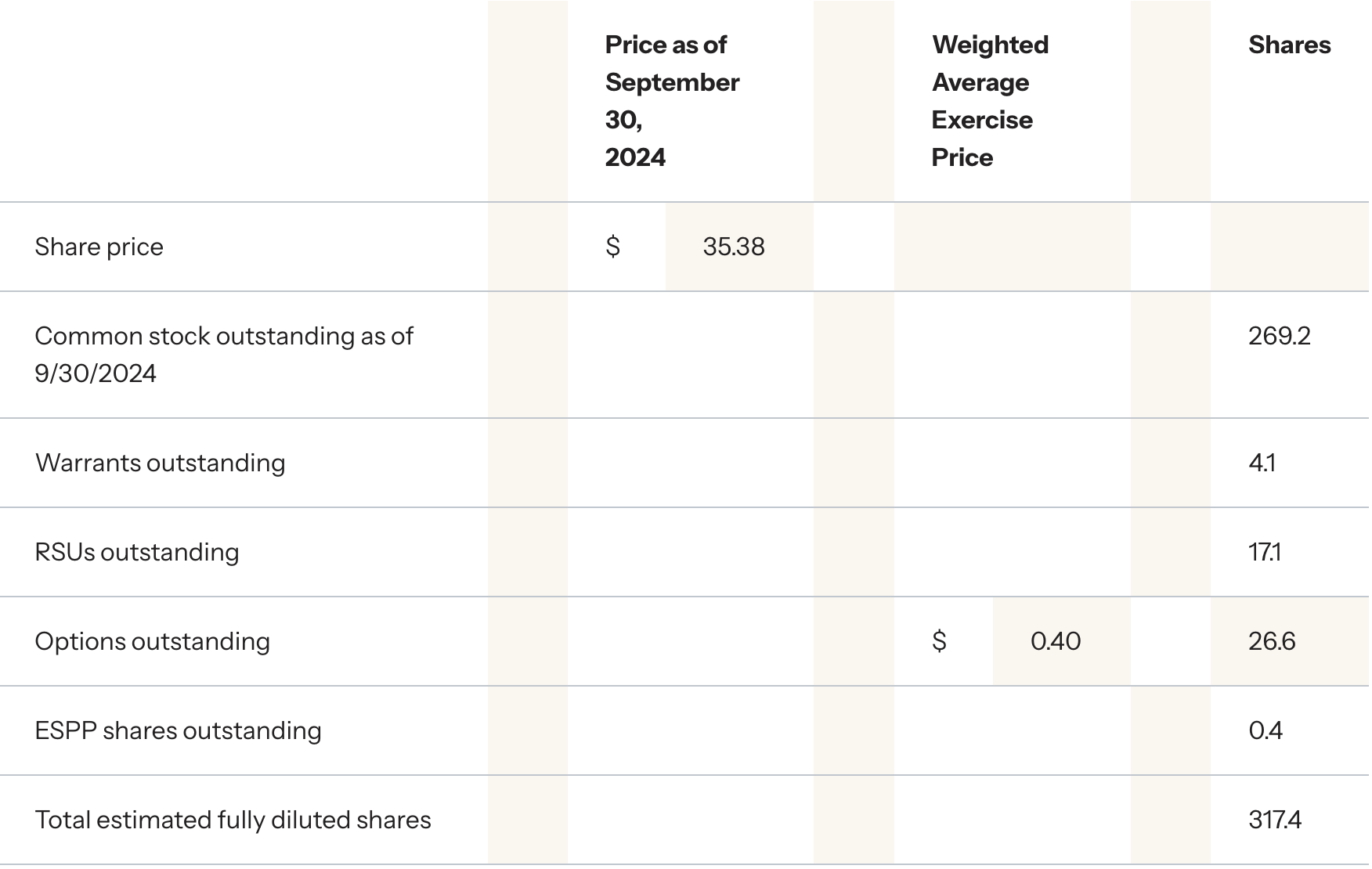Click the "Shares" column header
1372x869 pixels.
tap(1289, 45)
